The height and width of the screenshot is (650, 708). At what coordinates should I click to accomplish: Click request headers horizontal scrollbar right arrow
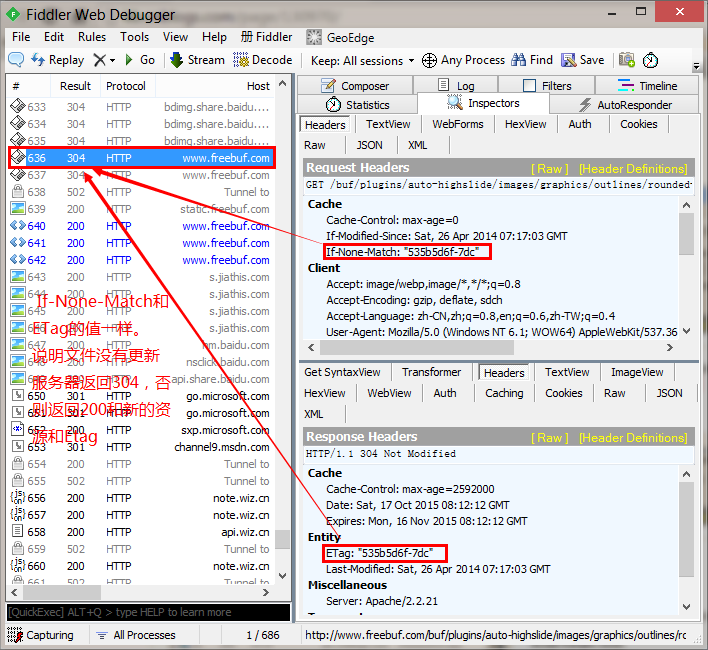tap(670, 348)
